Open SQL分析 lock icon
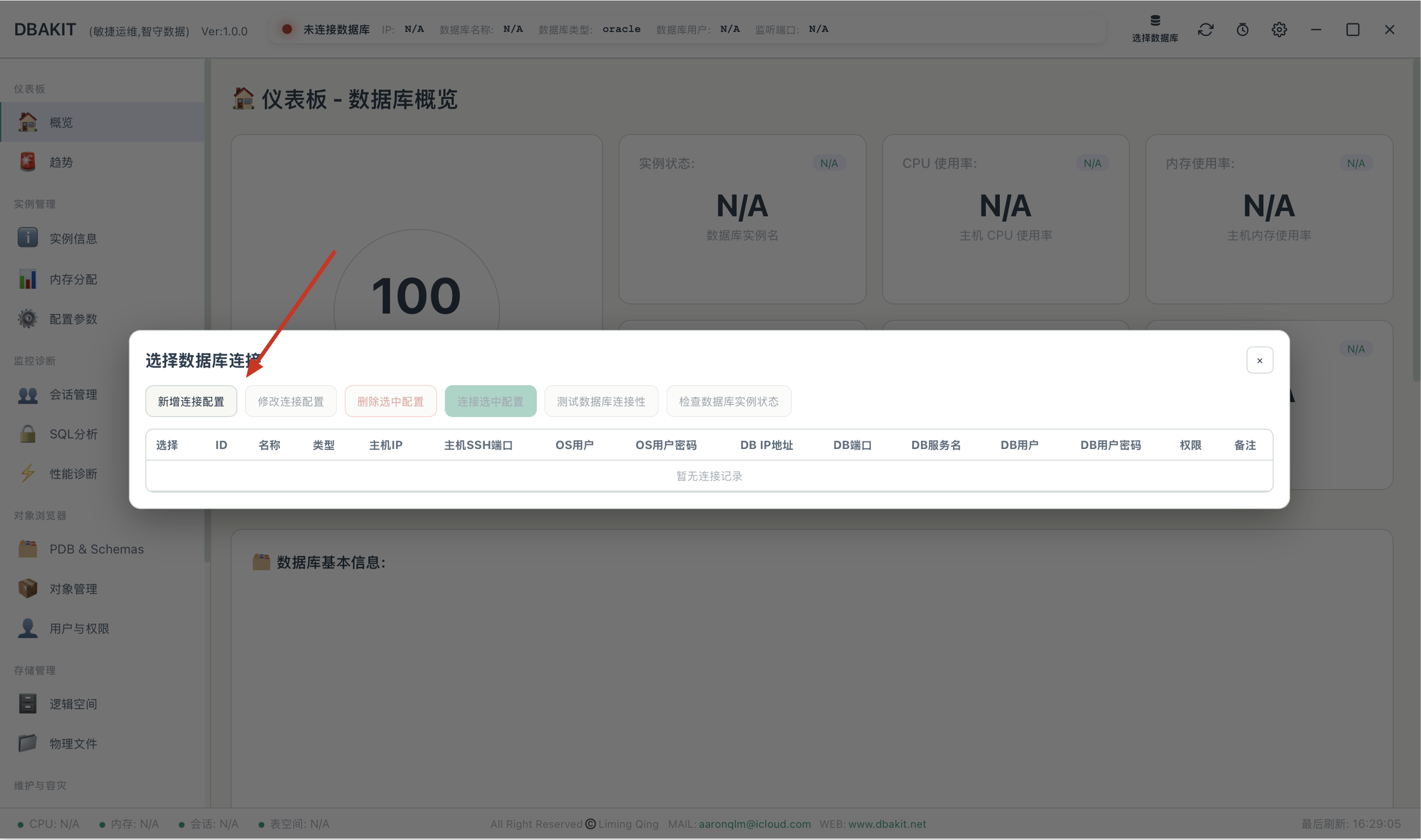This screenshot has width=1421, height=840. click(x=27, y=433)
